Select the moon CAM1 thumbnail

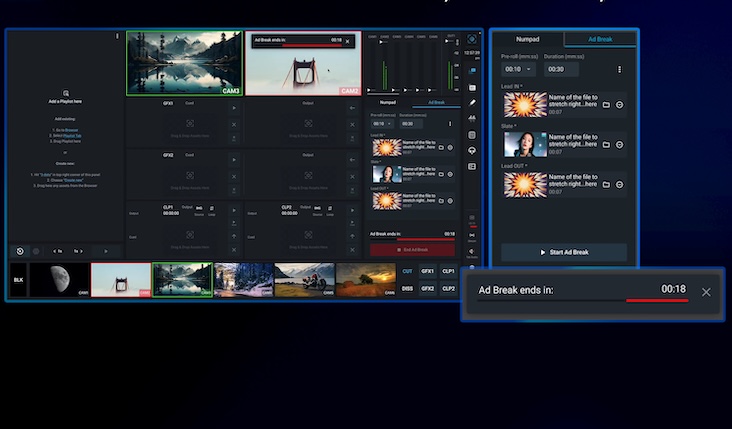click(x=59, y=280)
